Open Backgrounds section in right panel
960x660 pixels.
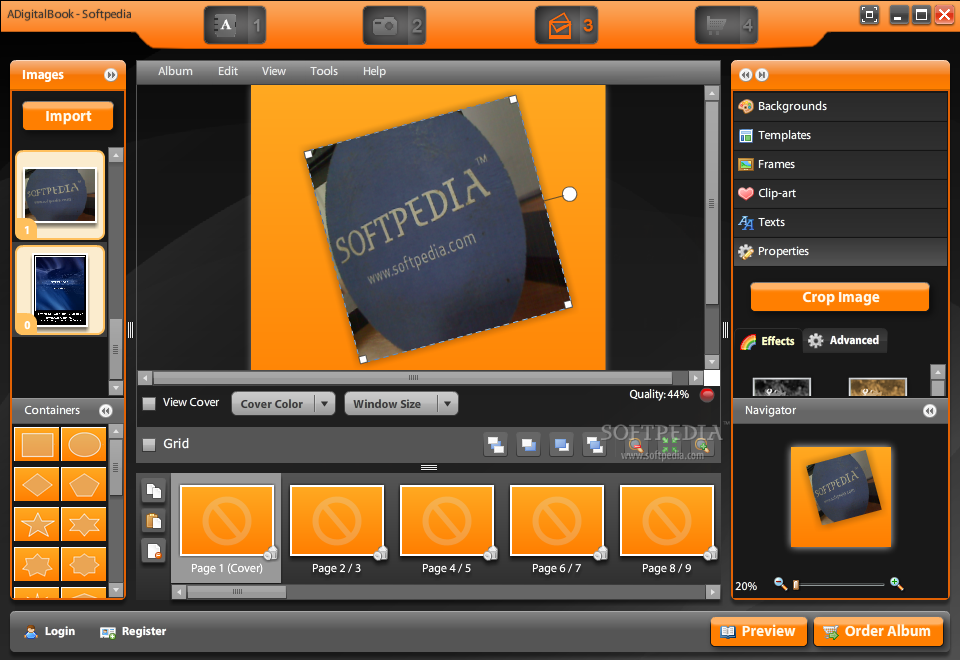pyautogui.click(x=840, y=107)
